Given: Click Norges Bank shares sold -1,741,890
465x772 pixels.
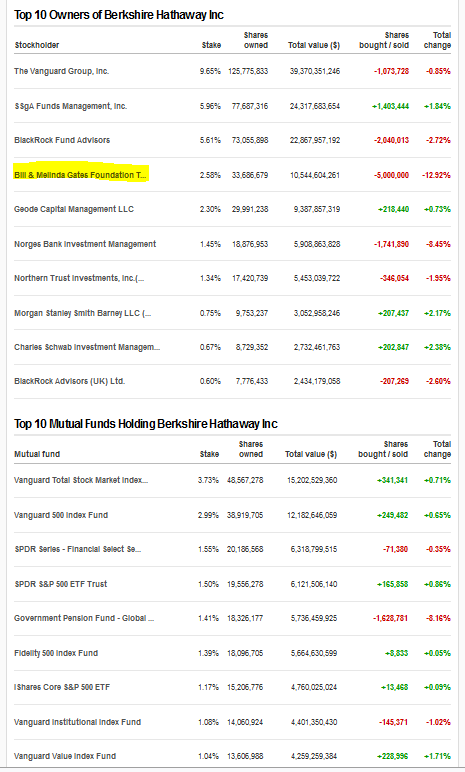Looking at the screenshot, I should click(392, 244).
